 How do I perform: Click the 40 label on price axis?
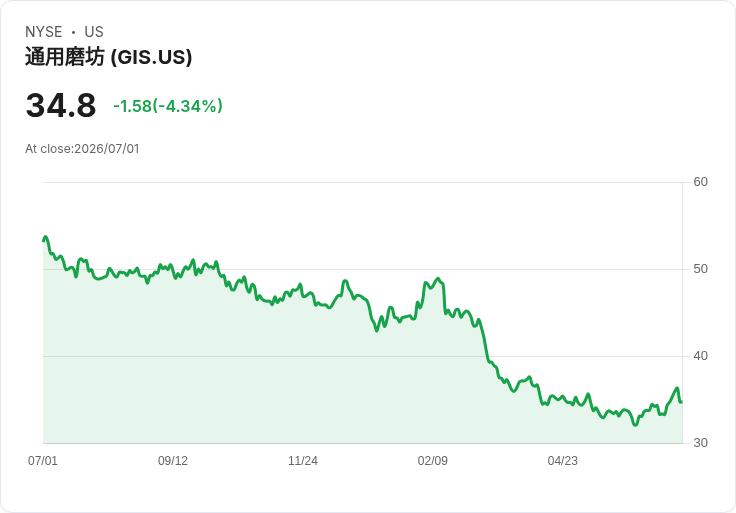tap(700, 356)
